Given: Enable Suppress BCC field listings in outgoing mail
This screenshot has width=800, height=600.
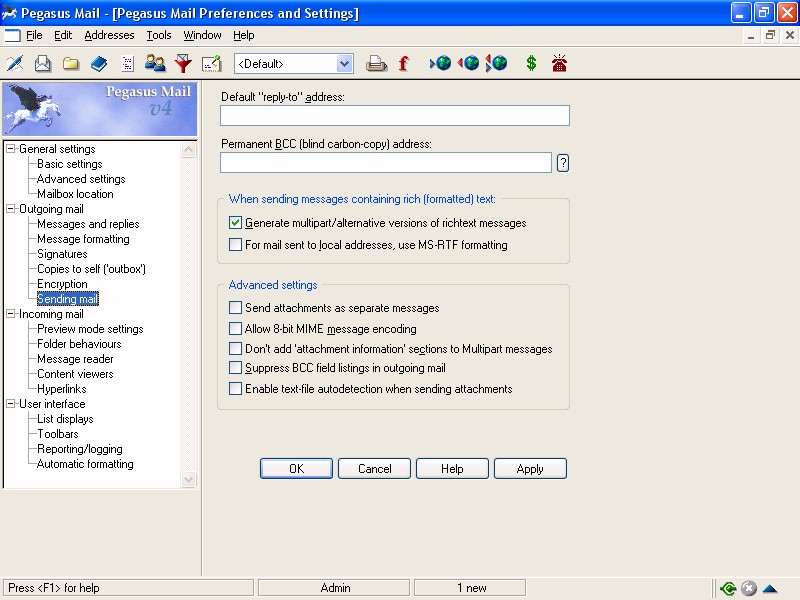Looking at the screenshot, I should (235, 368).
